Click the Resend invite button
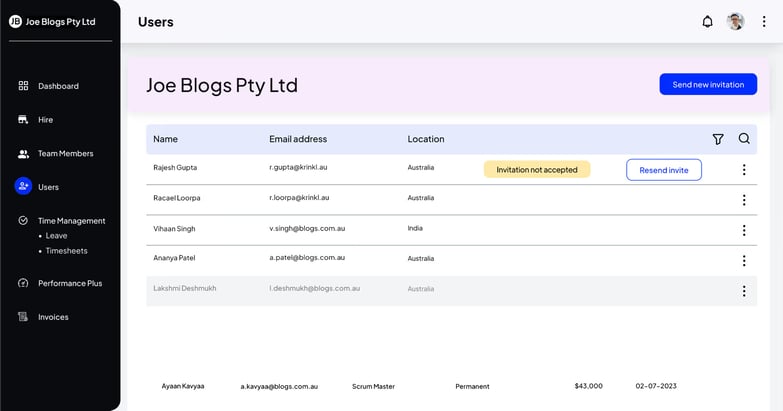The height and width of the screenshot is (411, 783). tap(664, 170)
